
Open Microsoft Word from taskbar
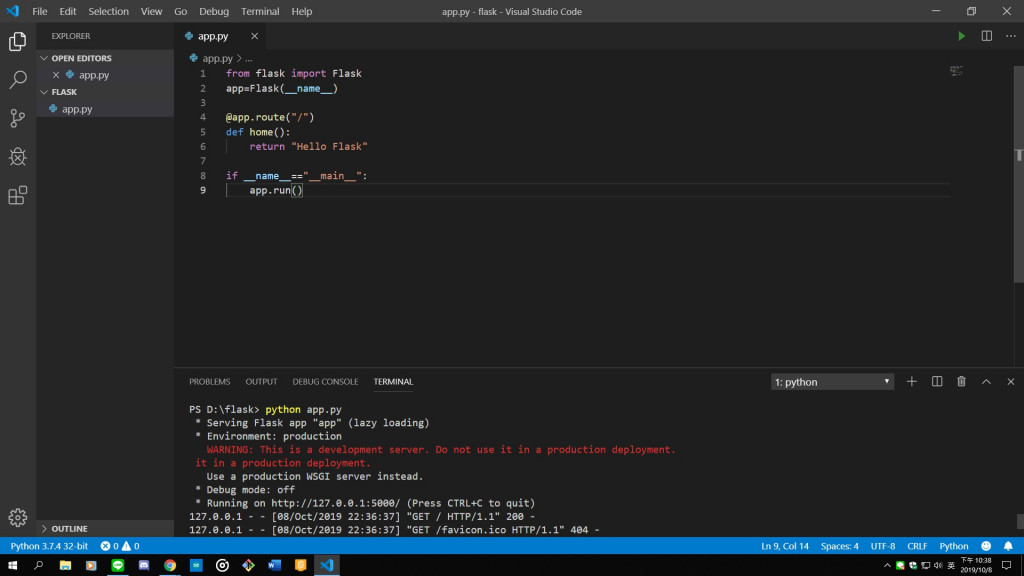[274, 566]
